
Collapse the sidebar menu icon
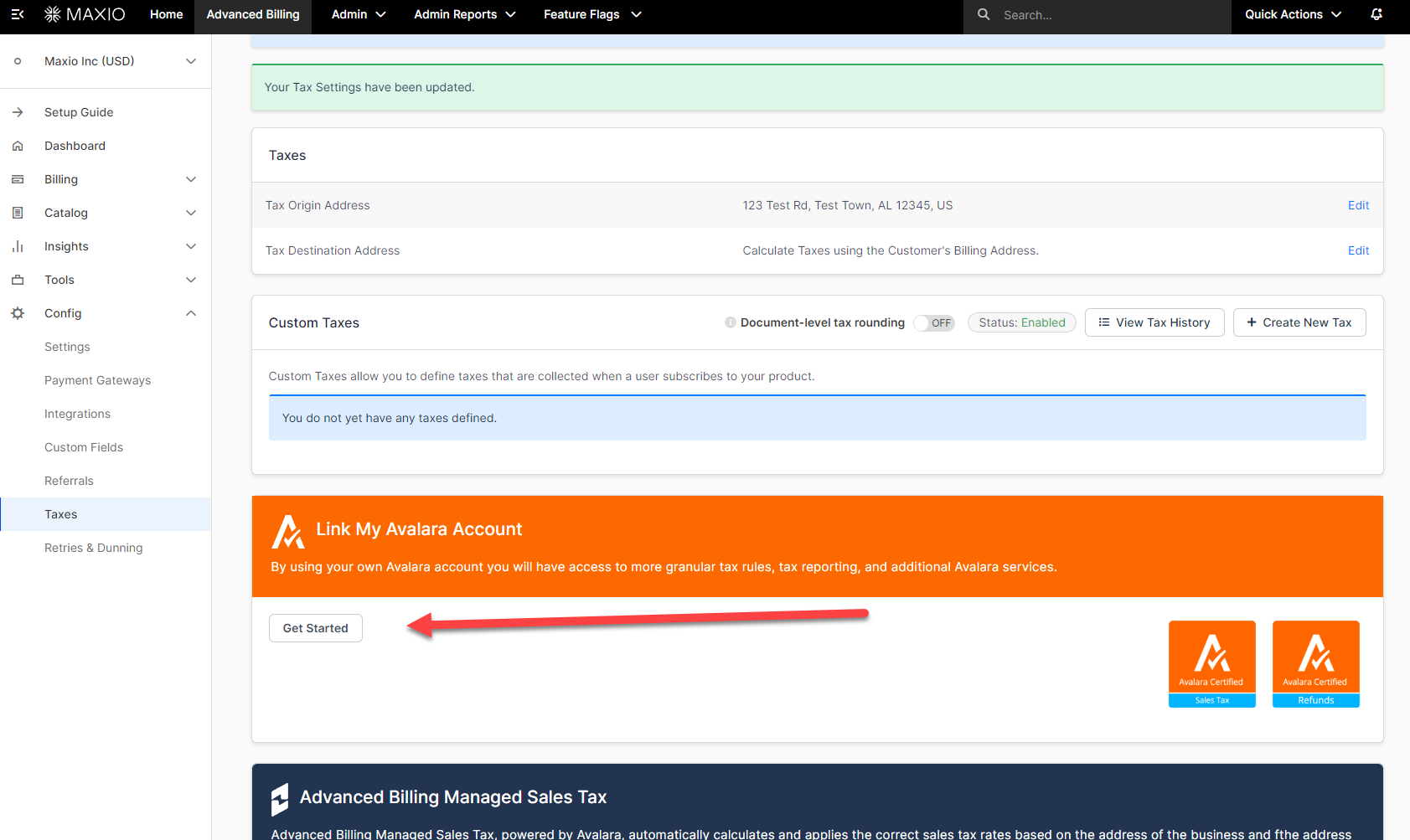click(17, 14)
